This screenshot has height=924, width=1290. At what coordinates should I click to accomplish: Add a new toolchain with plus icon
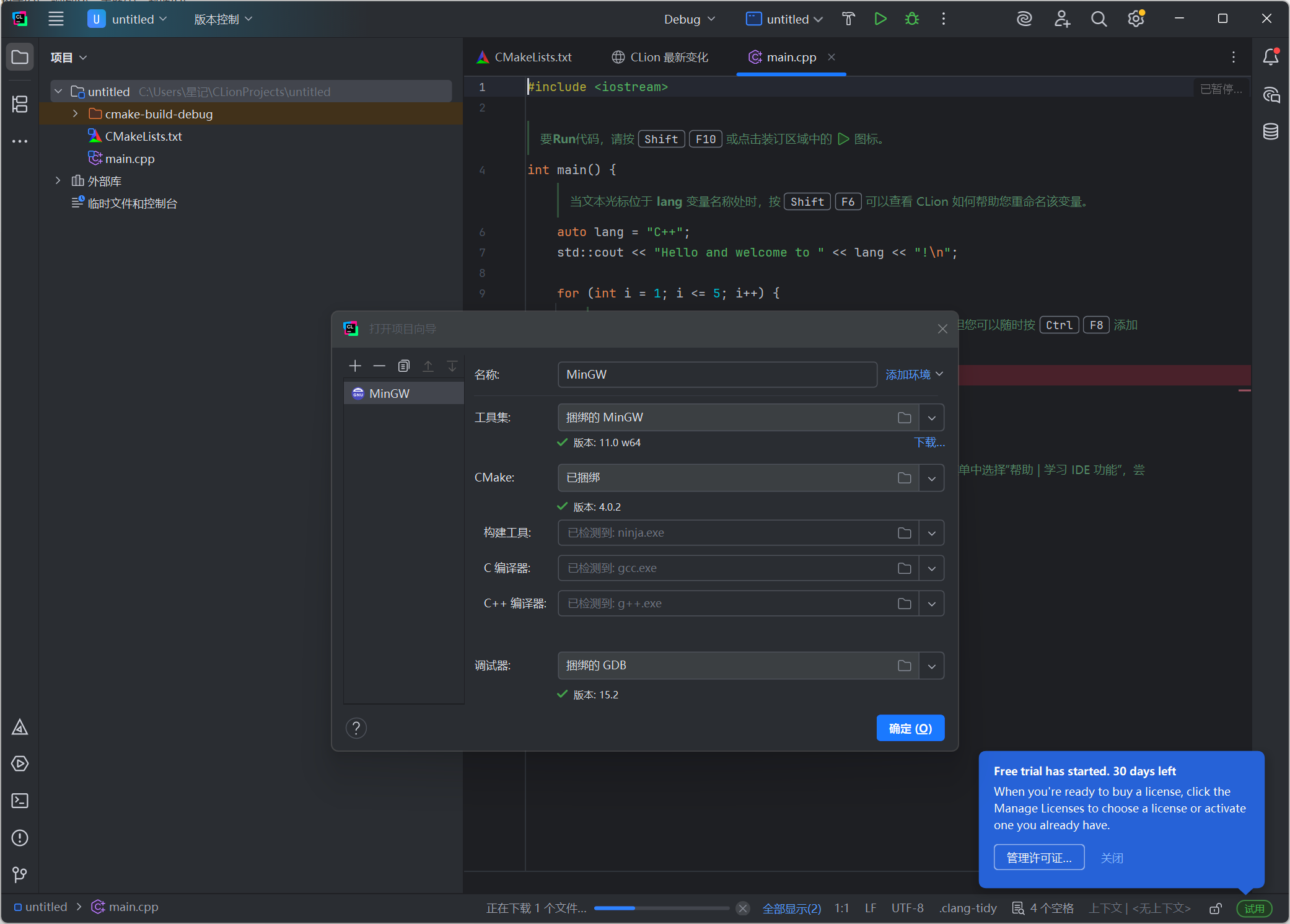pyautogui.click(x=355, y=366)
